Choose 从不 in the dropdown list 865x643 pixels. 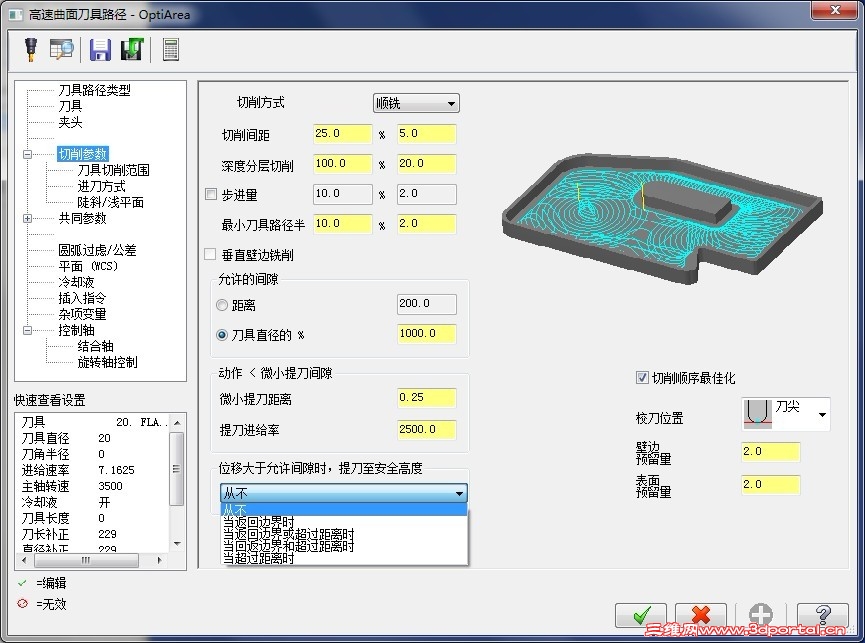[344, 509]
